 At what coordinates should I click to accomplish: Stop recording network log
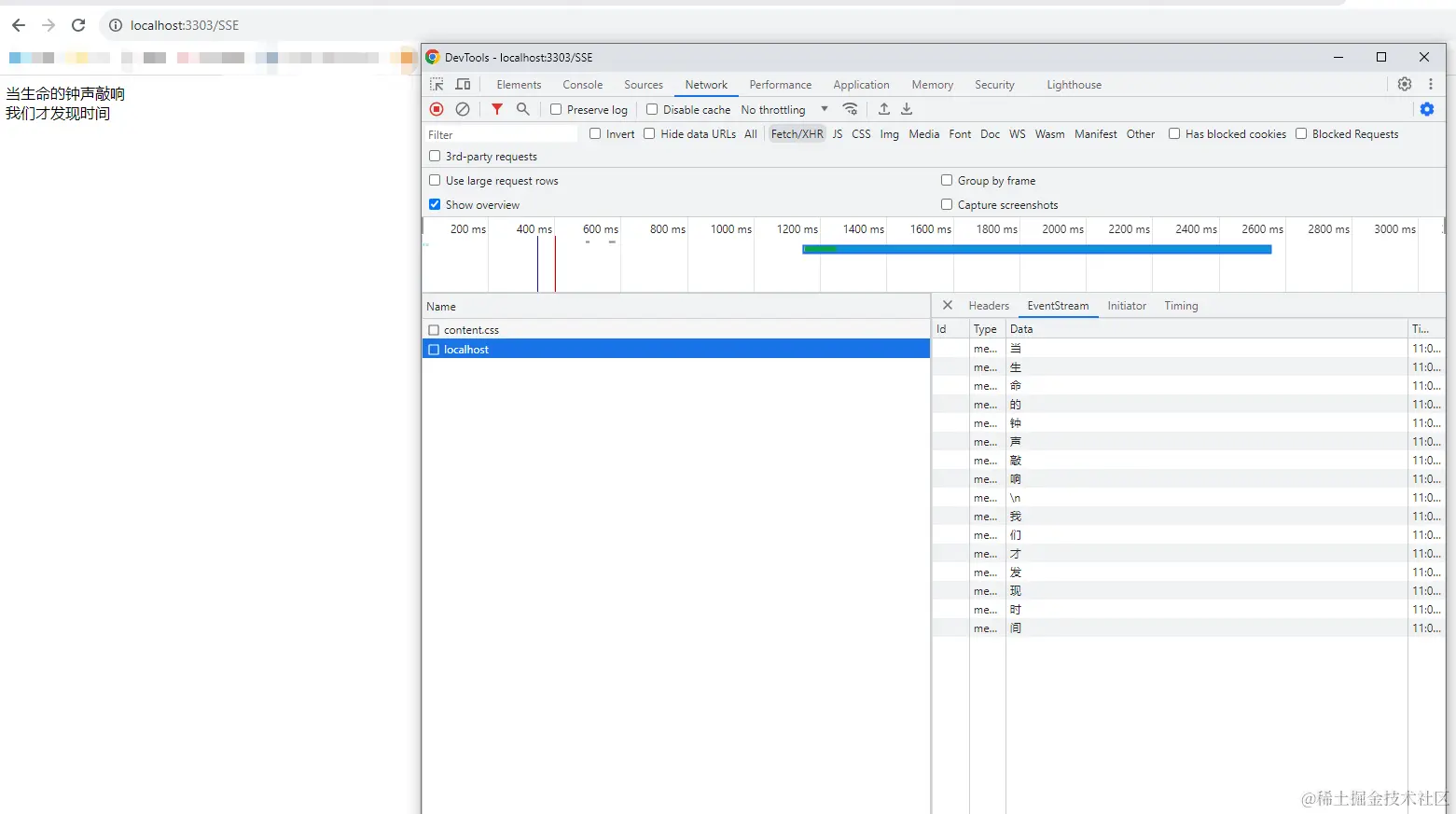[436, 109]
